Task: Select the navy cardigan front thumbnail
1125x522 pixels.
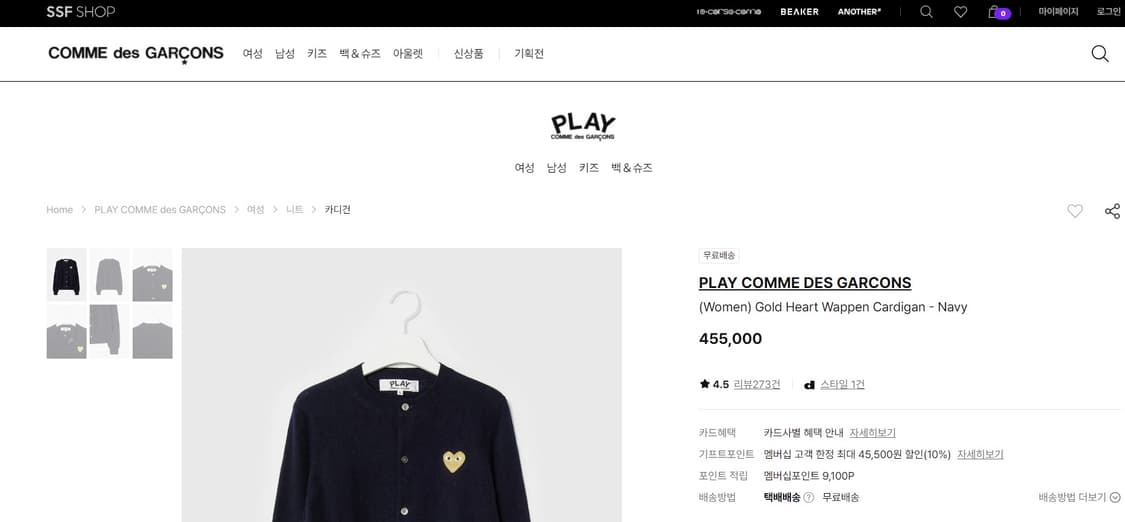Action: (66, 275)
